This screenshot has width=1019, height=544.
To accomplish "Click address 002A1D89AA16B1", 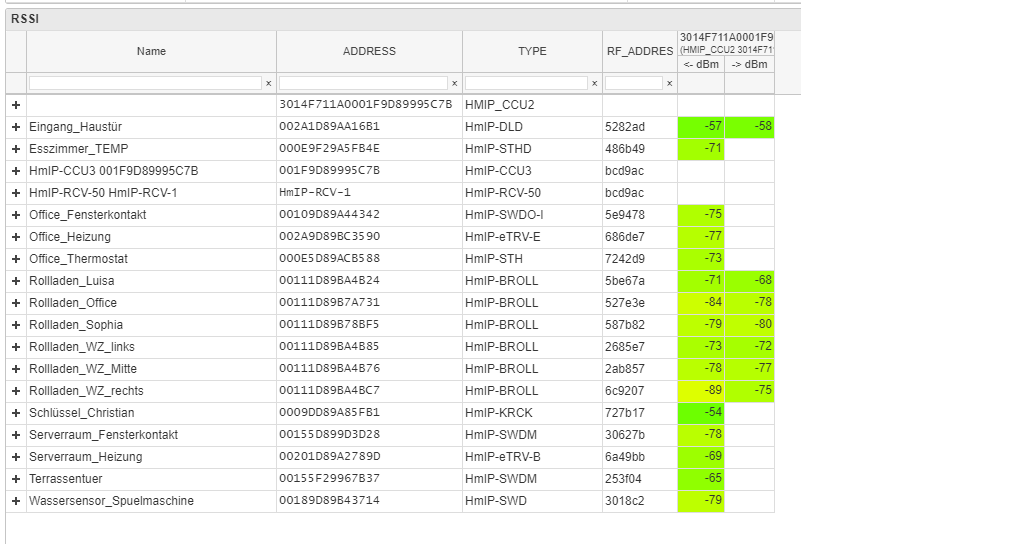I will [329, 127].
